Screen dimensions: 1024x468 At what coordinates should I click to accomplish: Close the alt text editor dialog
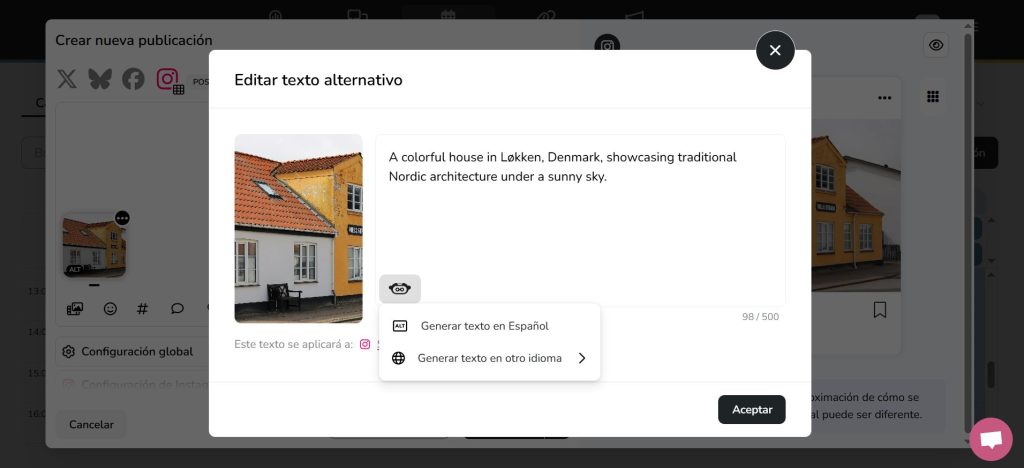(x=775, y=50)
